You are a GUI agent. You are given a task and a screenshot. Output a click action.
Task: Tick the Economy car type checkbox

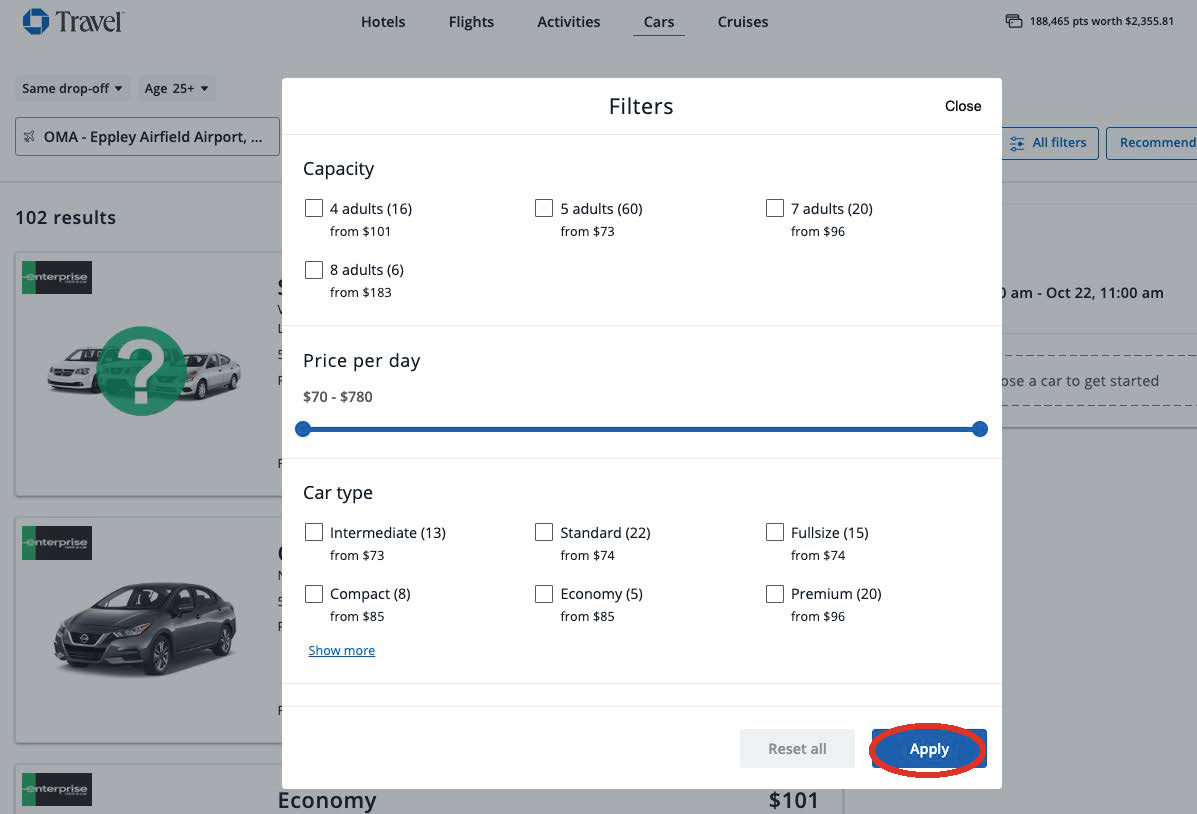(544, 594)
